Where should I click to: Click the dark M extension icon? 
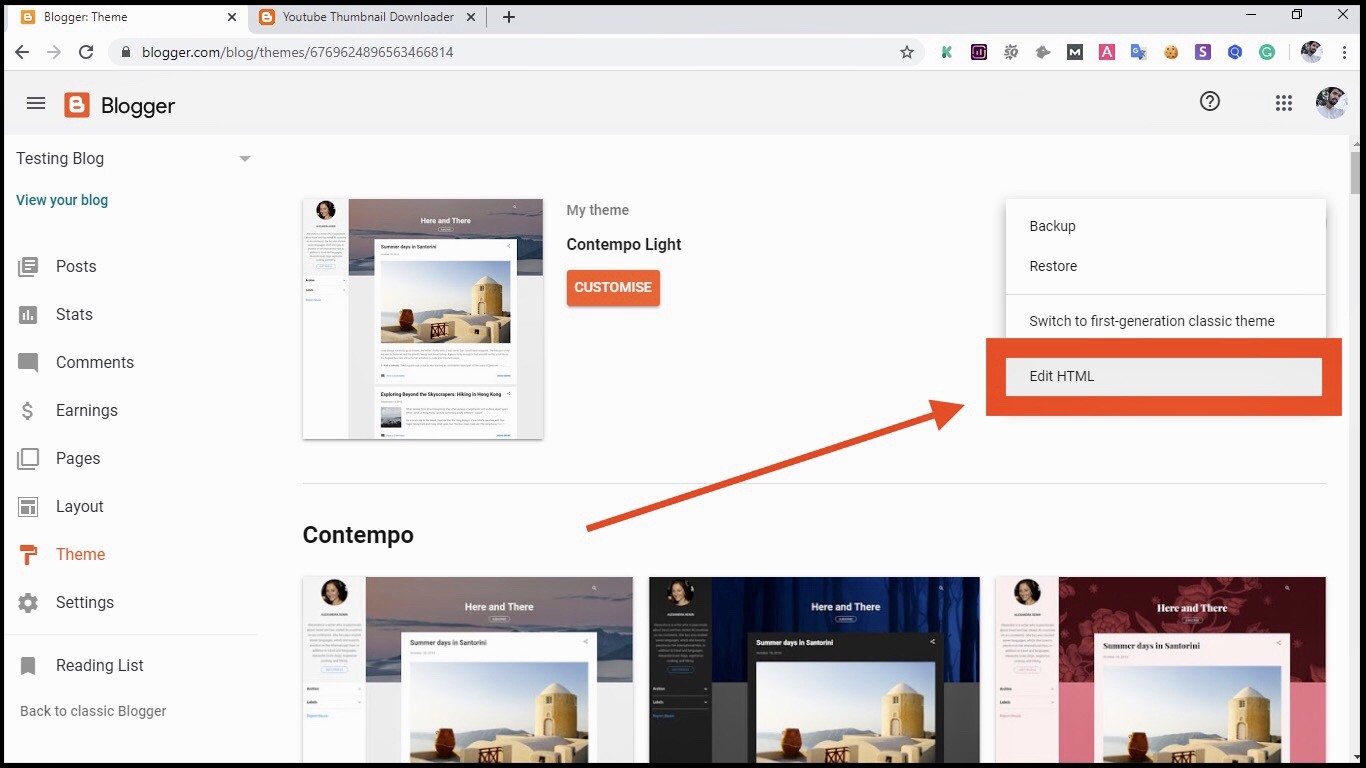1075,52
